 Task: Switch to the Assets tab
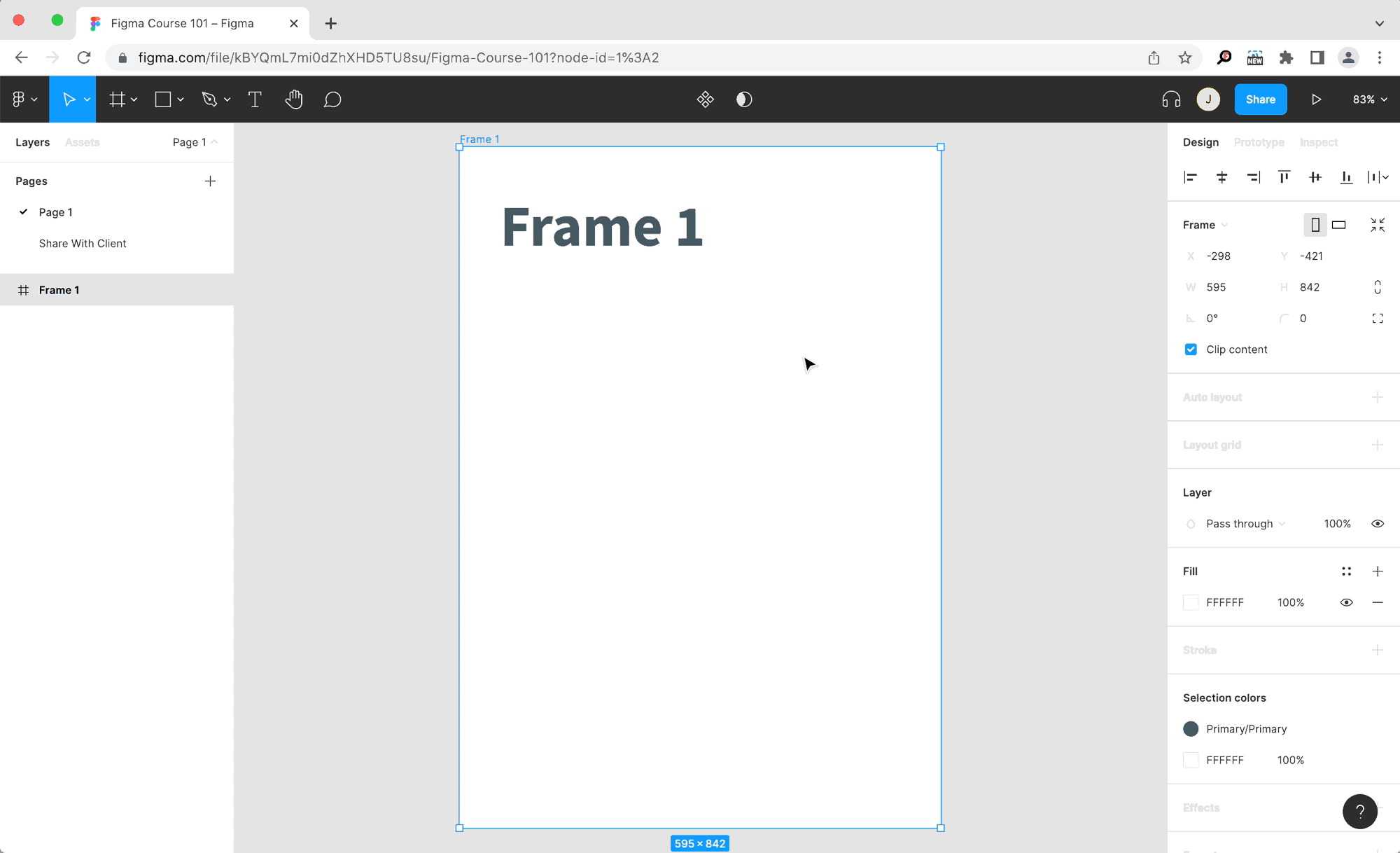[x=82, y=142]
